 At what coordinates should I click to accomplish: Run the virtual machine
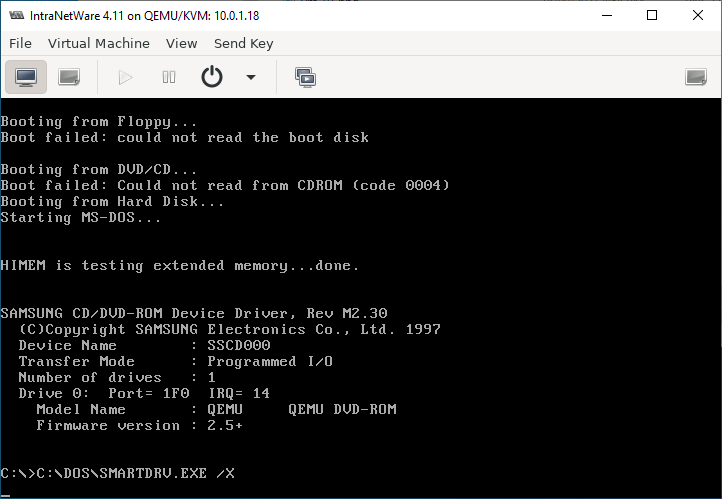click(x=125, y=77)
